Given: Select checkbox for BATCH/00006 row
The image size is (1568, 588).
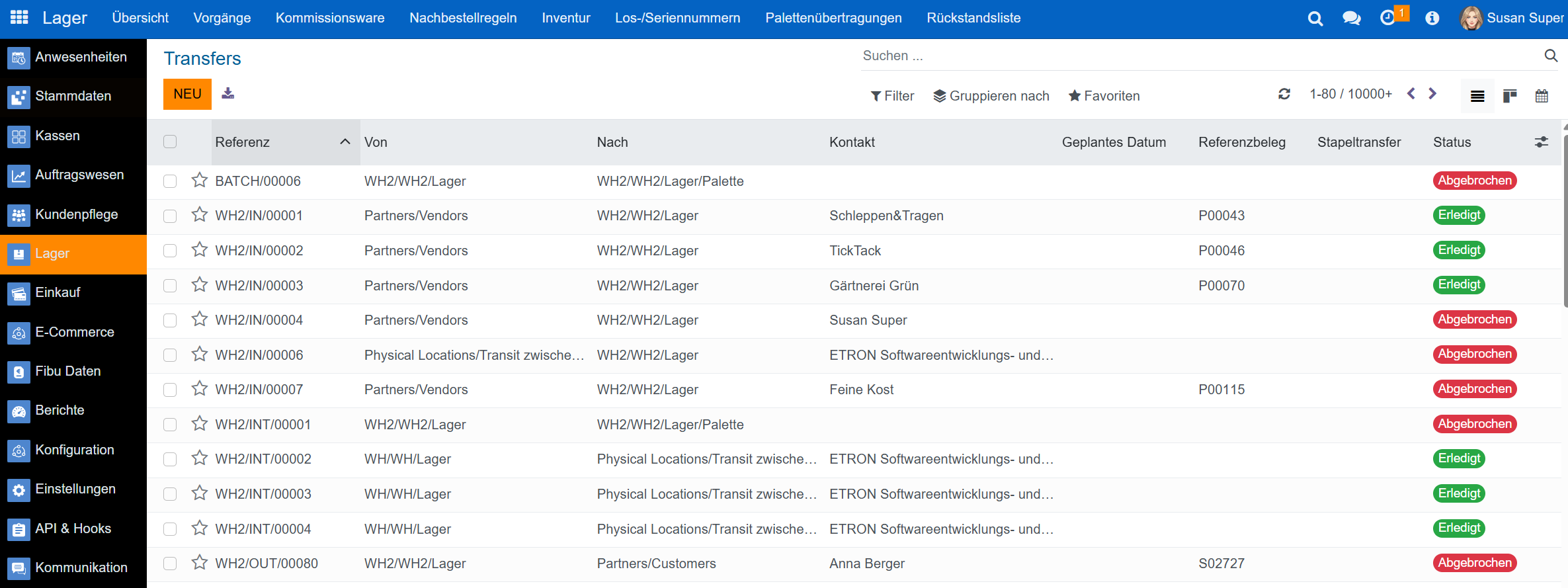Looking at the screenshot, I should [x=170, y=181].
